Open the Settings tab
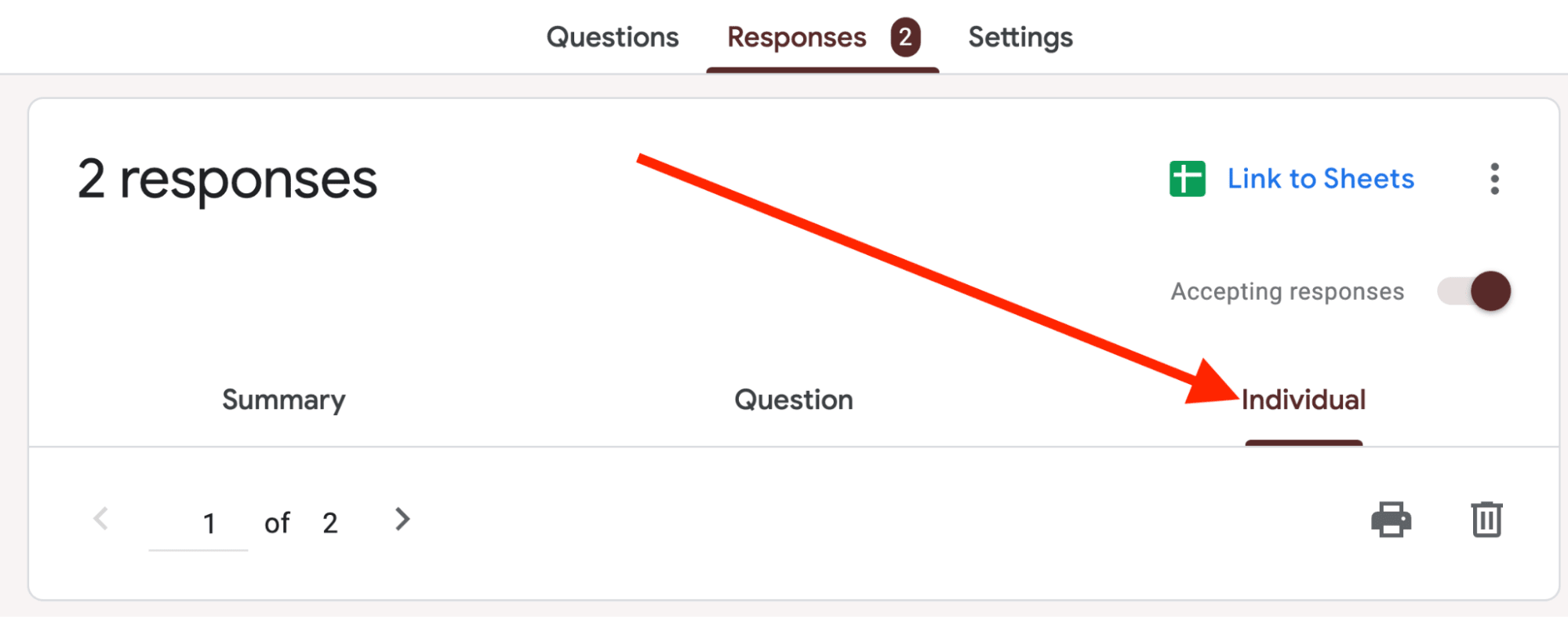1568x617 pixels. point(1020,37)
